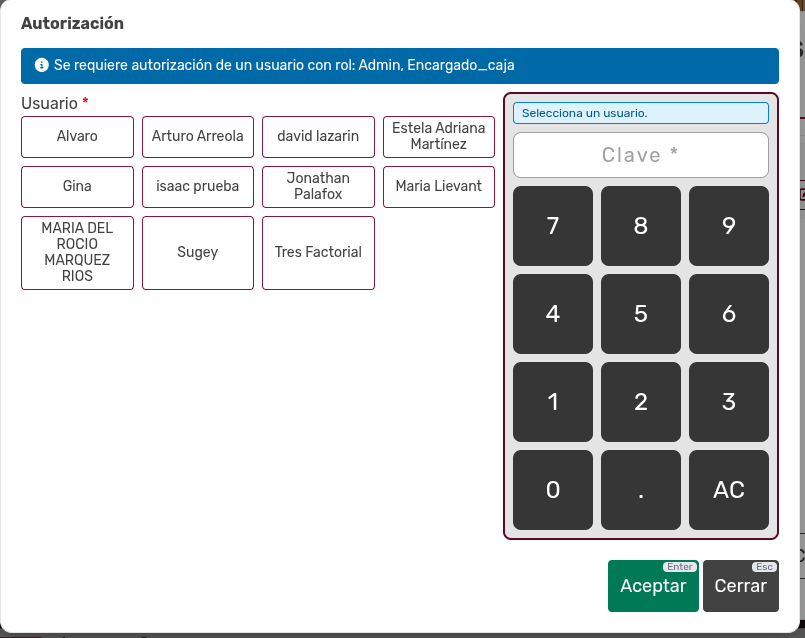805x638 pixels.
Task: Choose user Gina
Action: [78, 186]
